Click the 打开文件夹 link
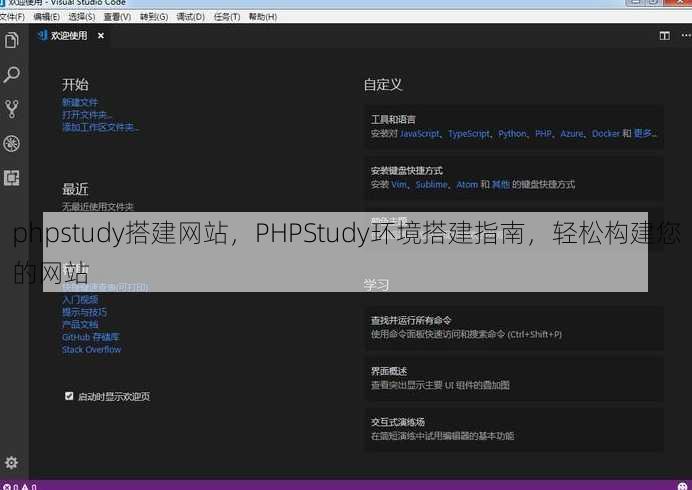This screenshot has width=692, height=490. [x=86, y=115]
